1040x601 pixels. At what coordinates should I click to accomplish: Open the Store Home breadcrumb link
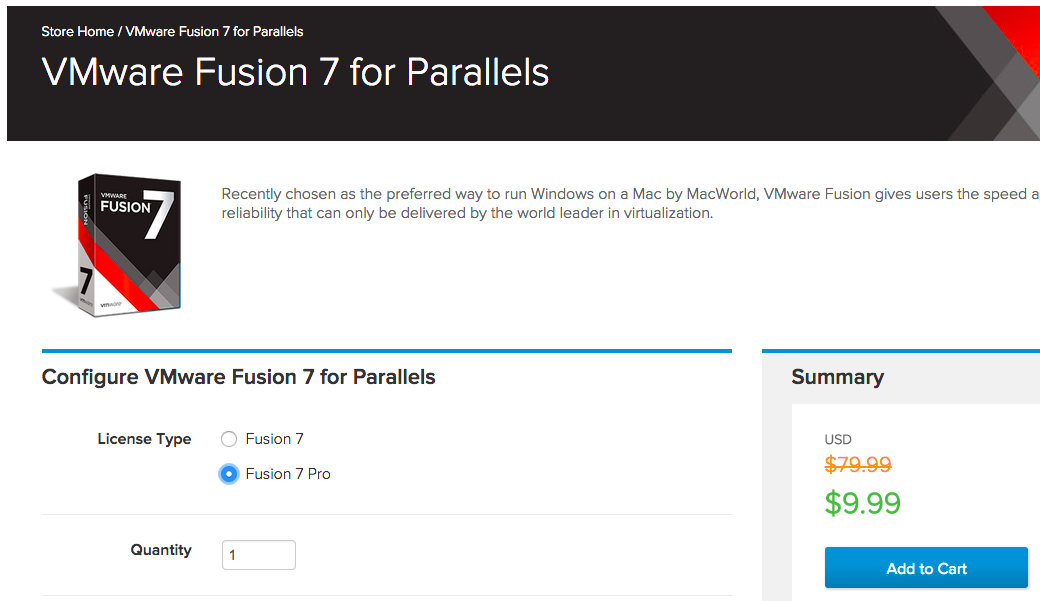click(x=77, y=31)
